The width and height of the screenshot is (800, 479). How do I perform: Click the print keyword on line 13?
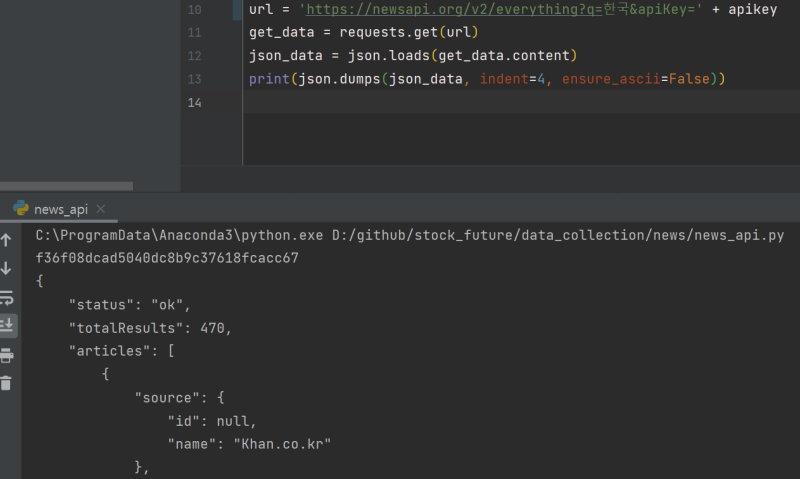click(269, 79)
